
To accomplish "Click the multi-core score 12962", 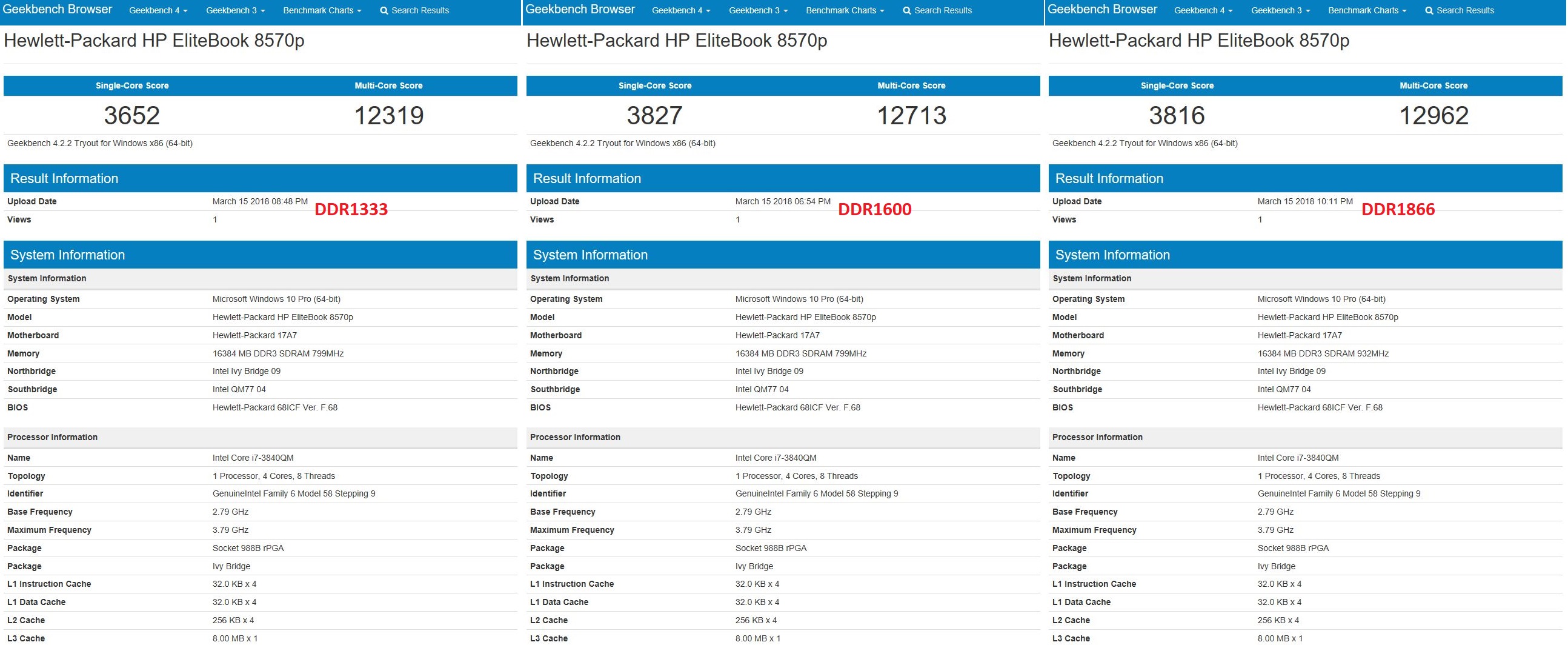I will coord(1434,116).
